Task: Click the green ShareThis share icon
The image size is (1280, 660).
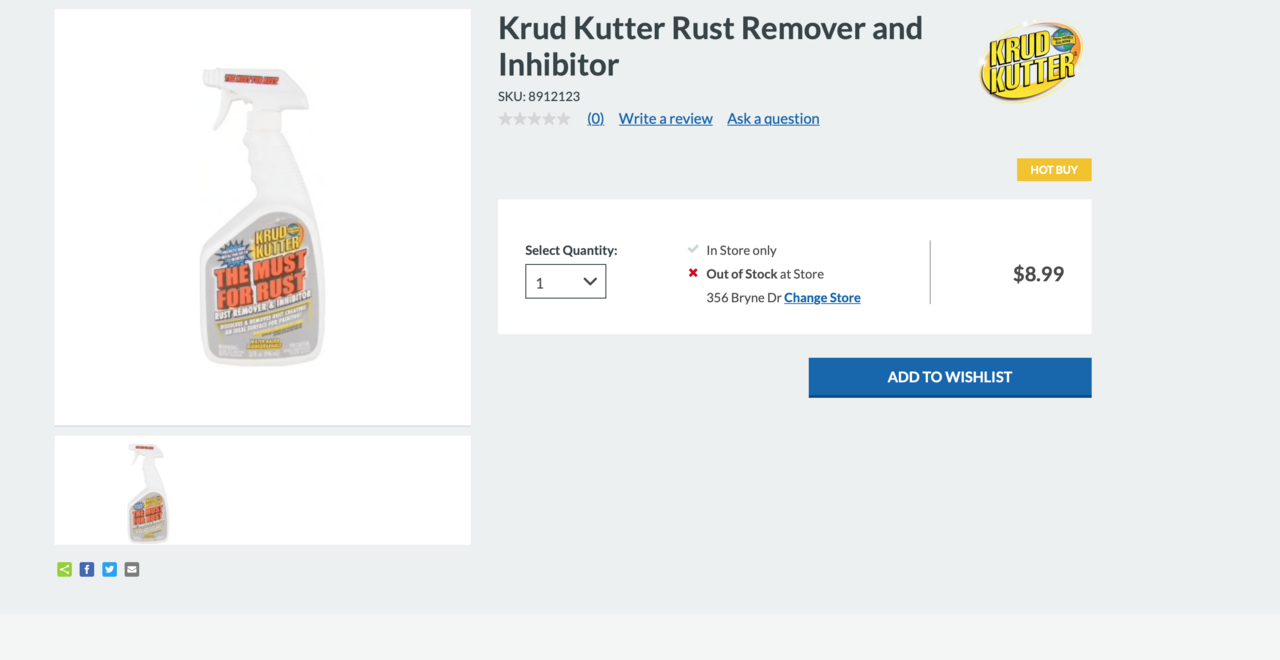Action: point(64,569)
